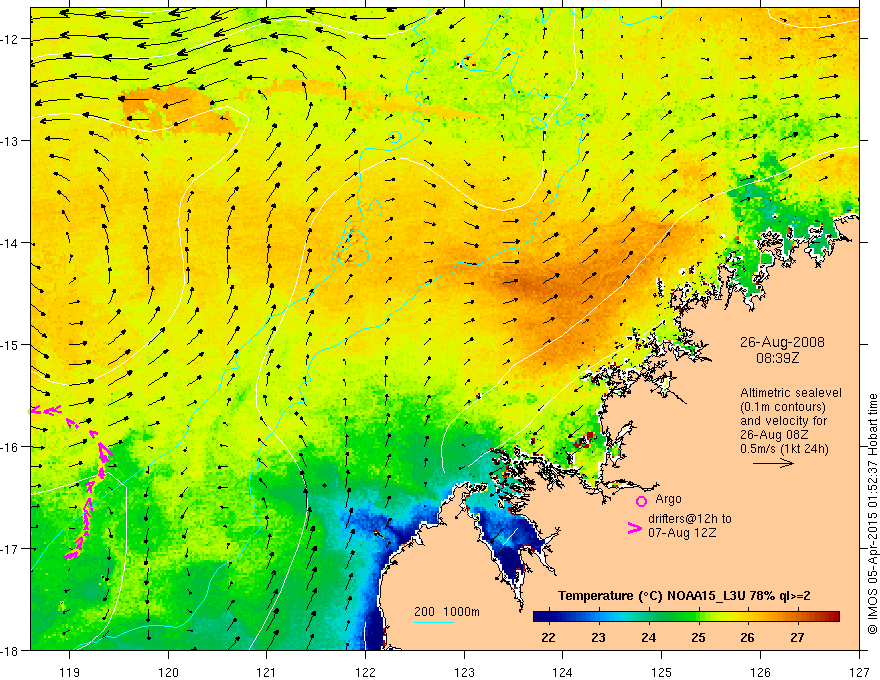Click the longitude axis label 120
This screenshot has height=680, width=880.
click(168, 672)
